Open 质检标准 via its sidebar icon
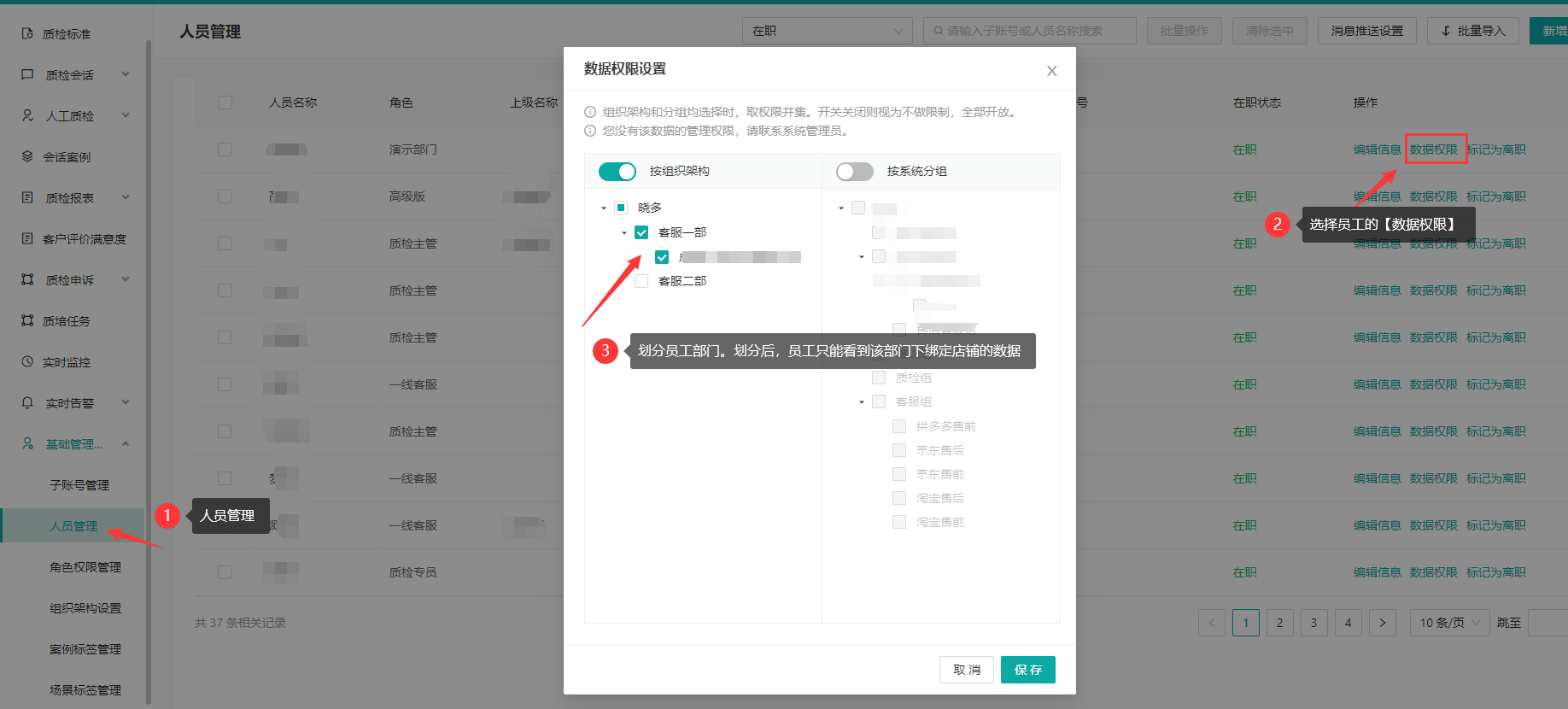This screenshot has height=709, width=1568. point(27,33)
